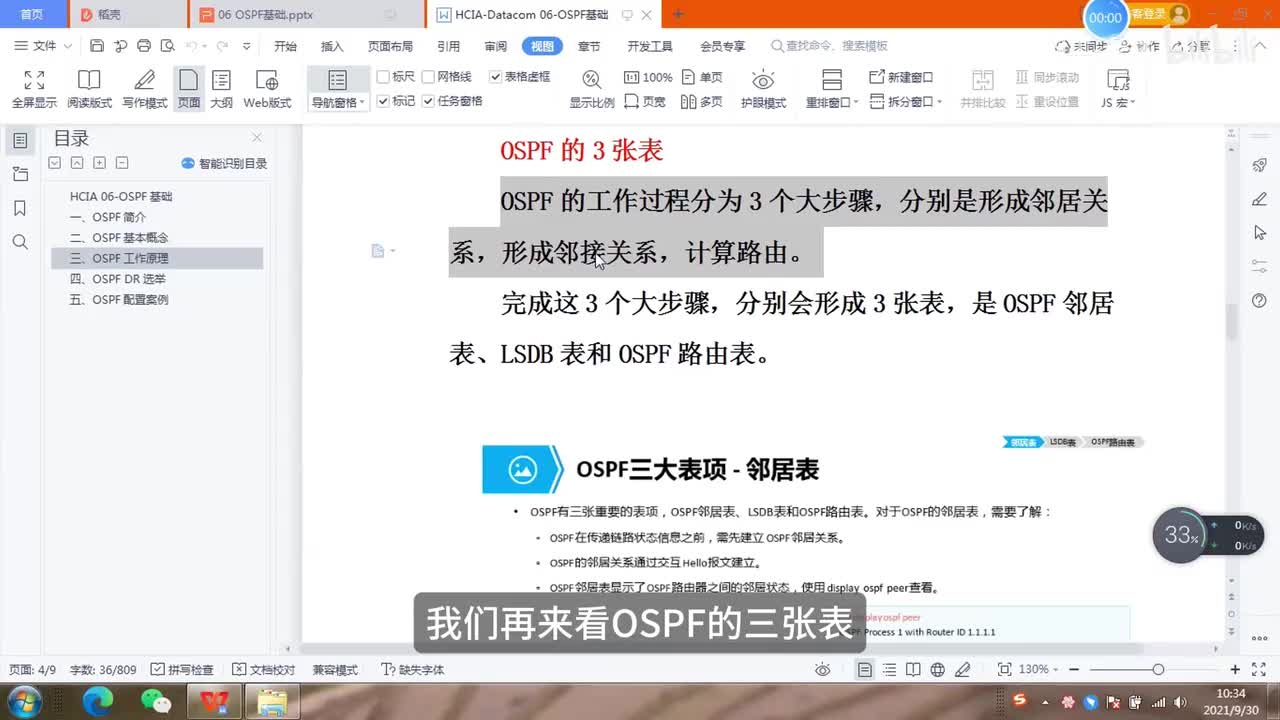Click the help question mark in right sidebar
Image resolution: width=1280 pixels, height=720 pixels.
(1260, 301)
